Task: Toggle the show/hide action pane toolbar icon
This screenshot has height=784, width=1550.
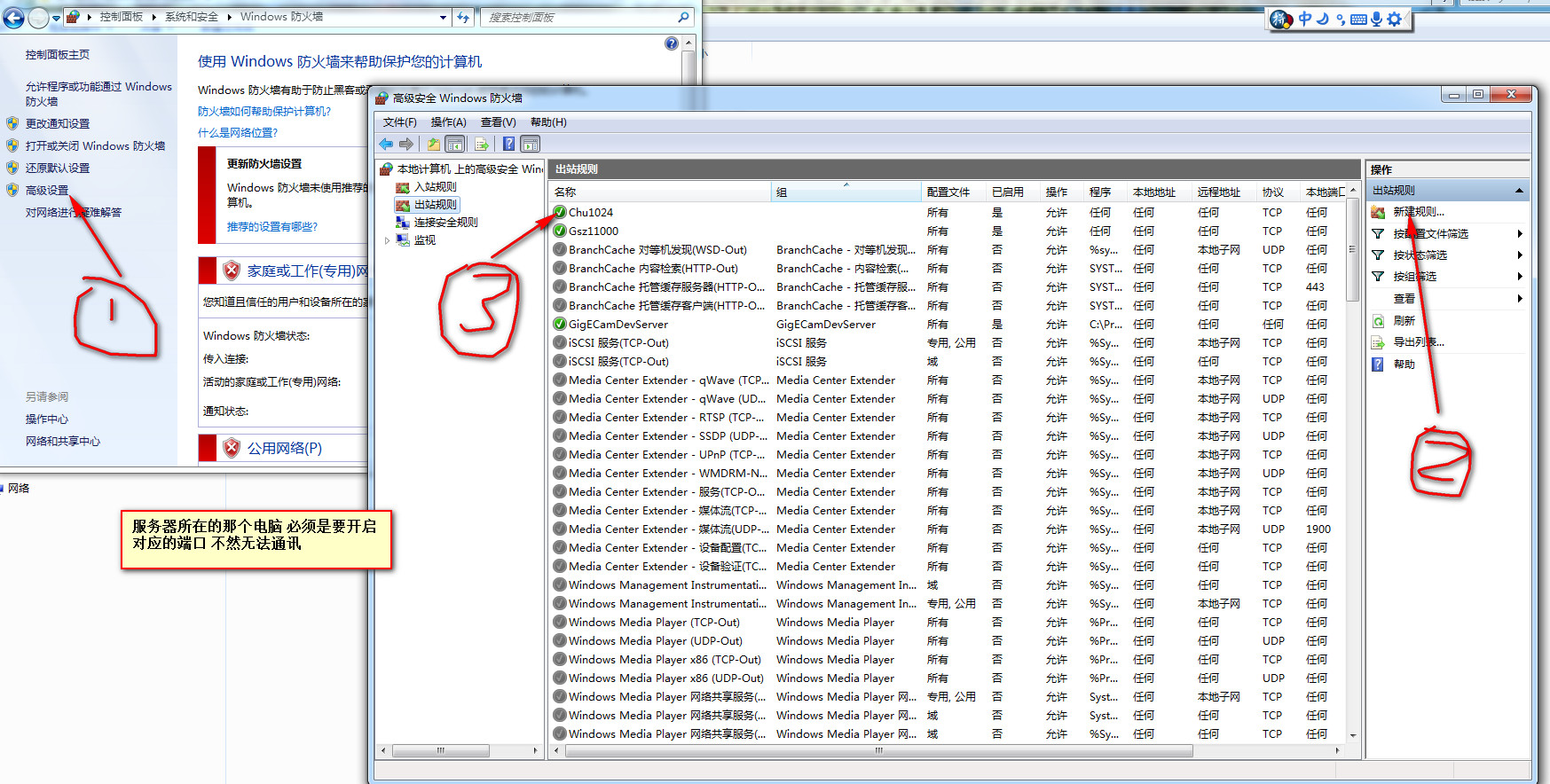Action: (531, 144)
